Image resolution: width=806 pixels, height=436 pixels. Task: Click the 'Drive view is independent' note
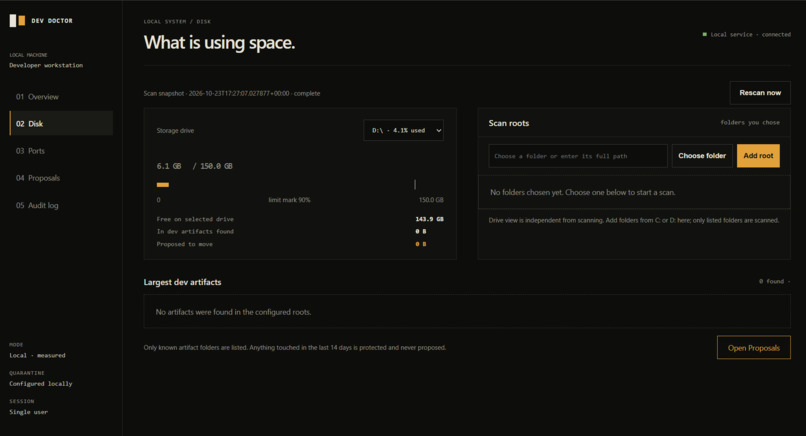[634, 220]
